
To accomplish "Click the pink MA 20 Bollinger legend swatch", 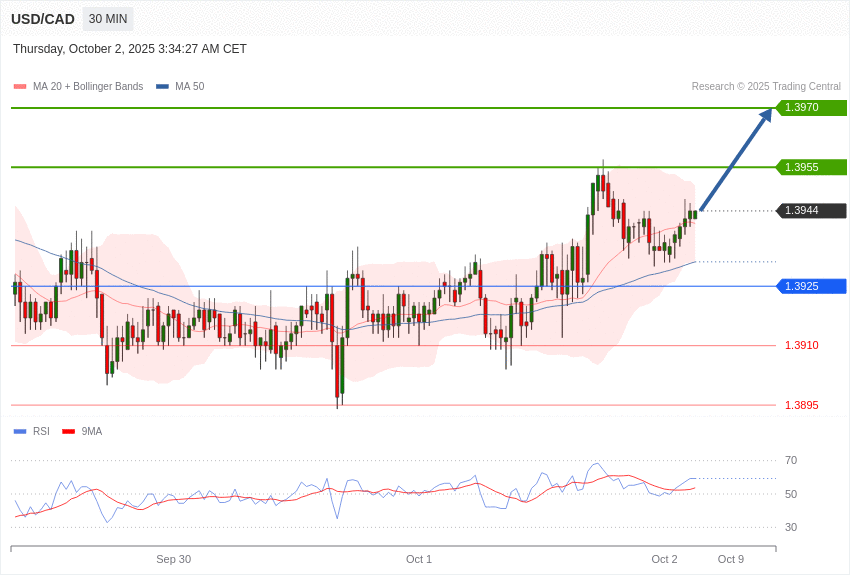I will 20,87.
